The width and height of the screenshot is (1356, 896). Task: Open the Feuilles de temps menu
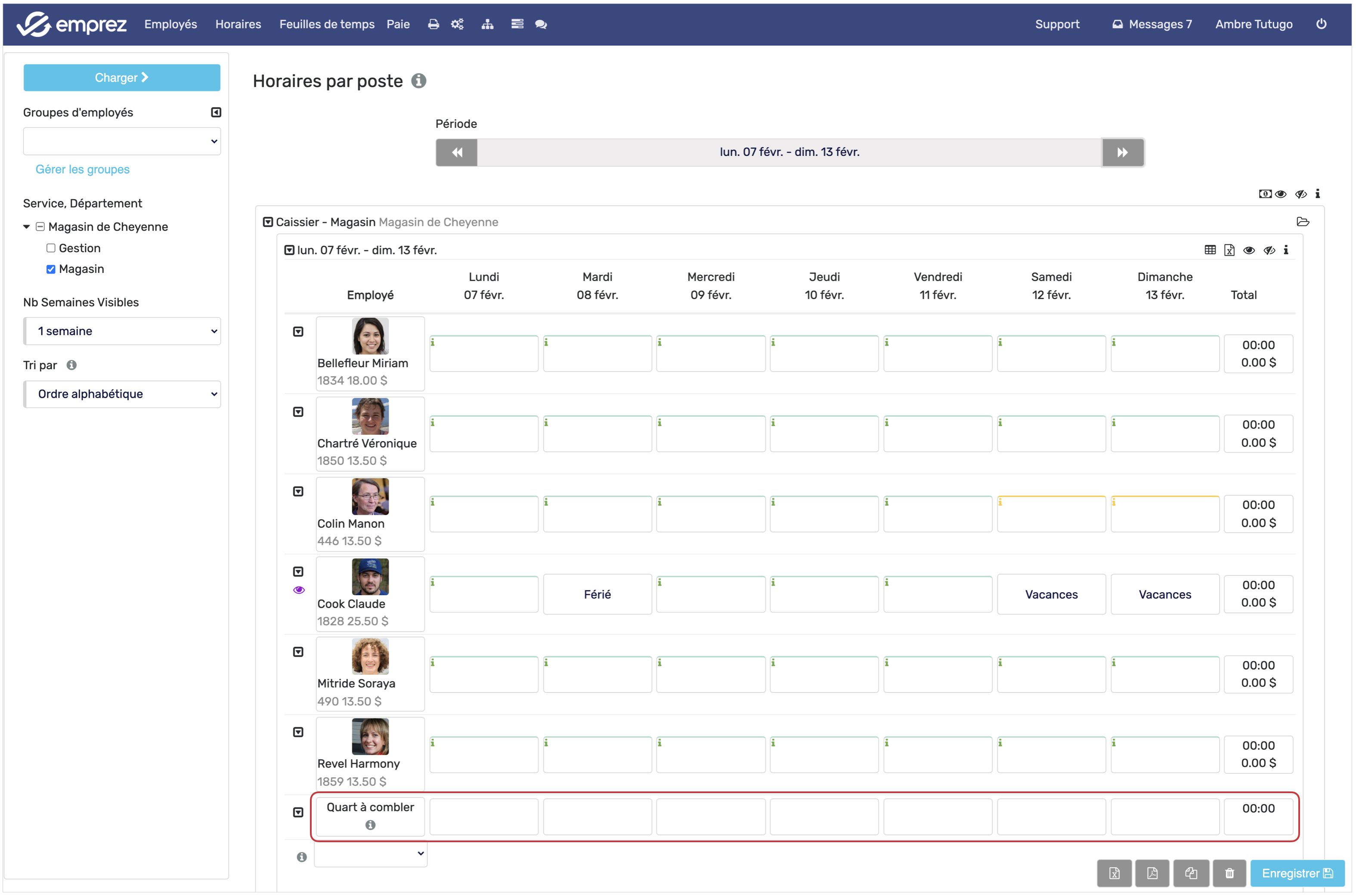pos(326,24)
